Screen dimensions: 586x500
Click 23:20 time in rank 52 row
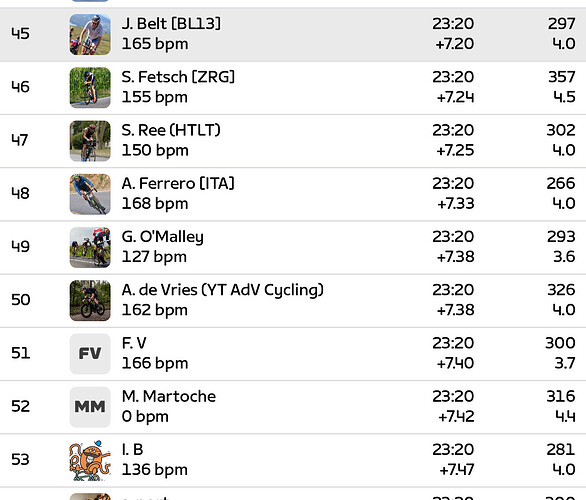click(x=453, y=396)
